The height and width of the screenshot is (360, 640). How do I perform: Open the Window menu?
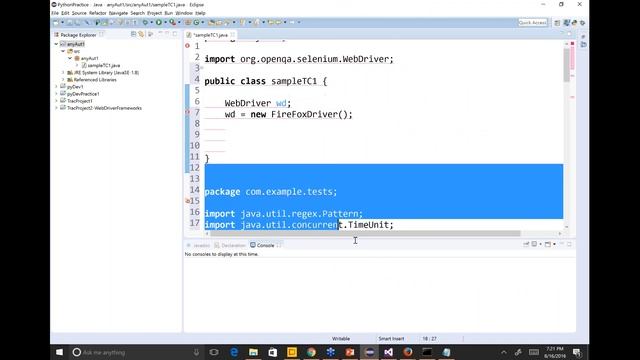point(184,13)
